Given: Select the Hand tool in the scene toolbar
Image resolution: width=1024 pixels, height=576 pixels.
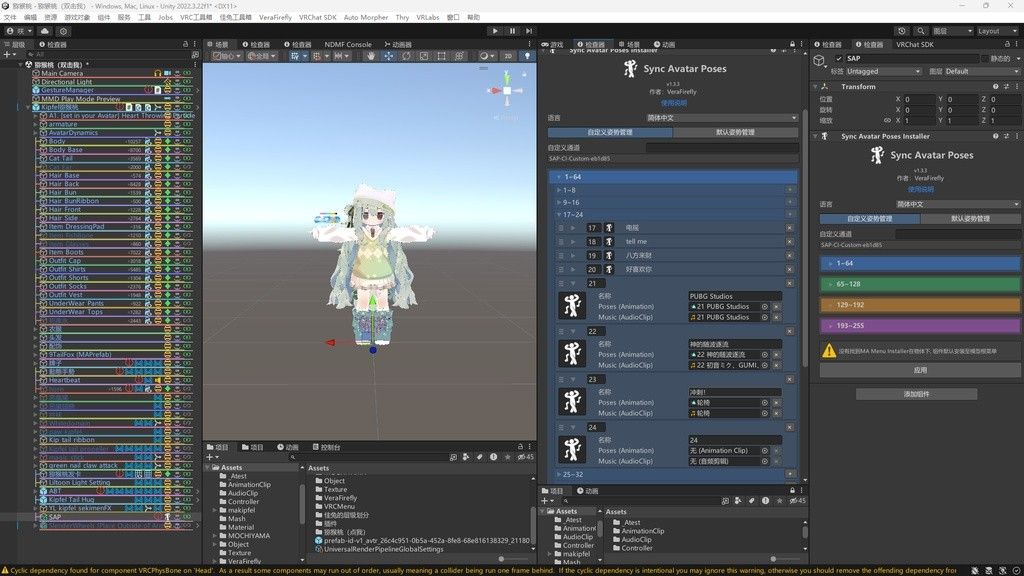Looking at the screenshot, I should click(371, 56).
